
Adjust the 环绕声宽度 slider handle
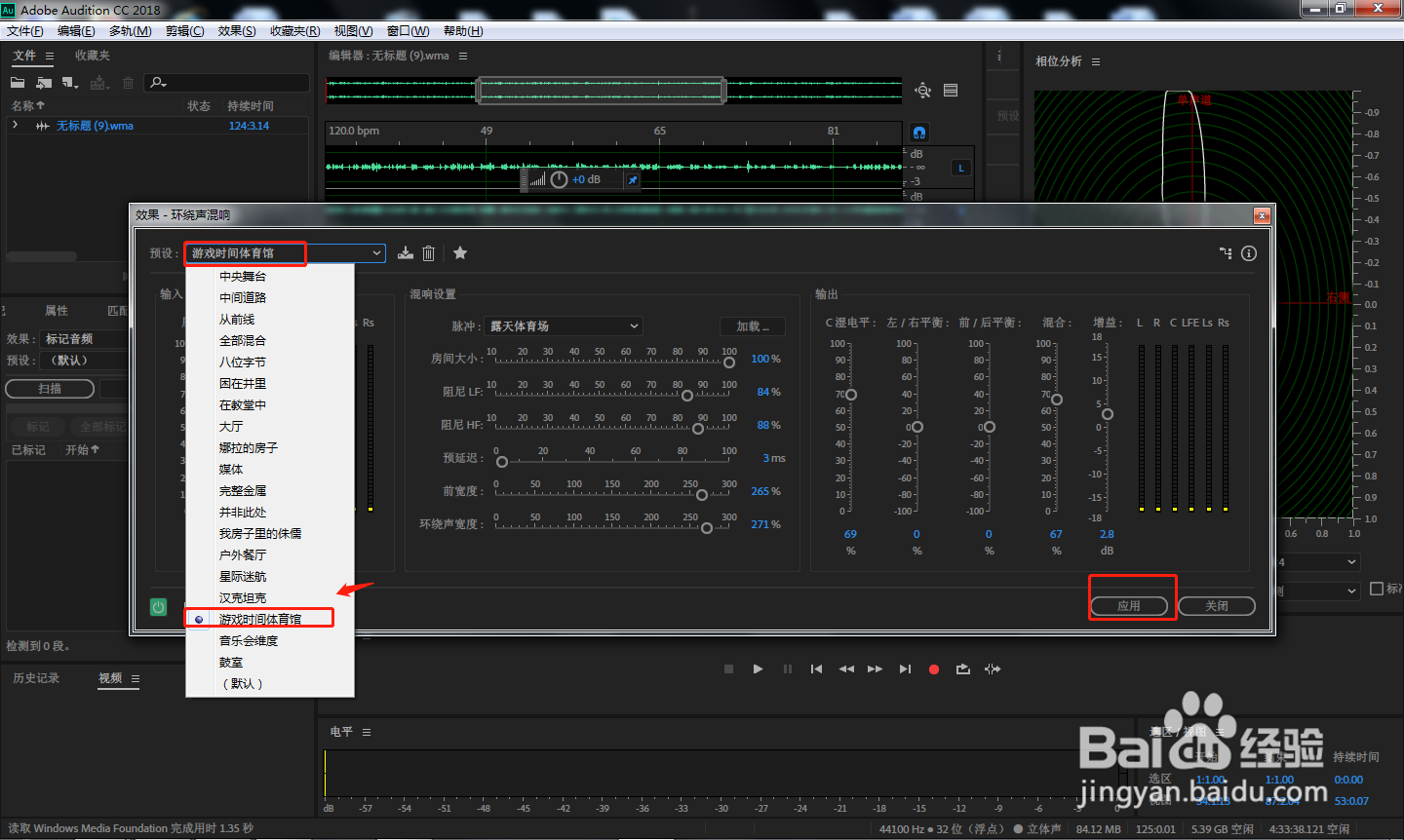[x=707, y=528]
